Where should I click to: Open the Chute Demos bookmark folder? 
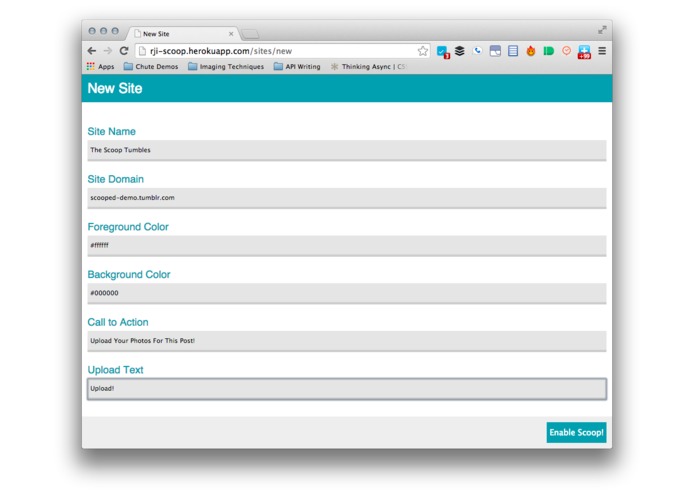[151, 66]
